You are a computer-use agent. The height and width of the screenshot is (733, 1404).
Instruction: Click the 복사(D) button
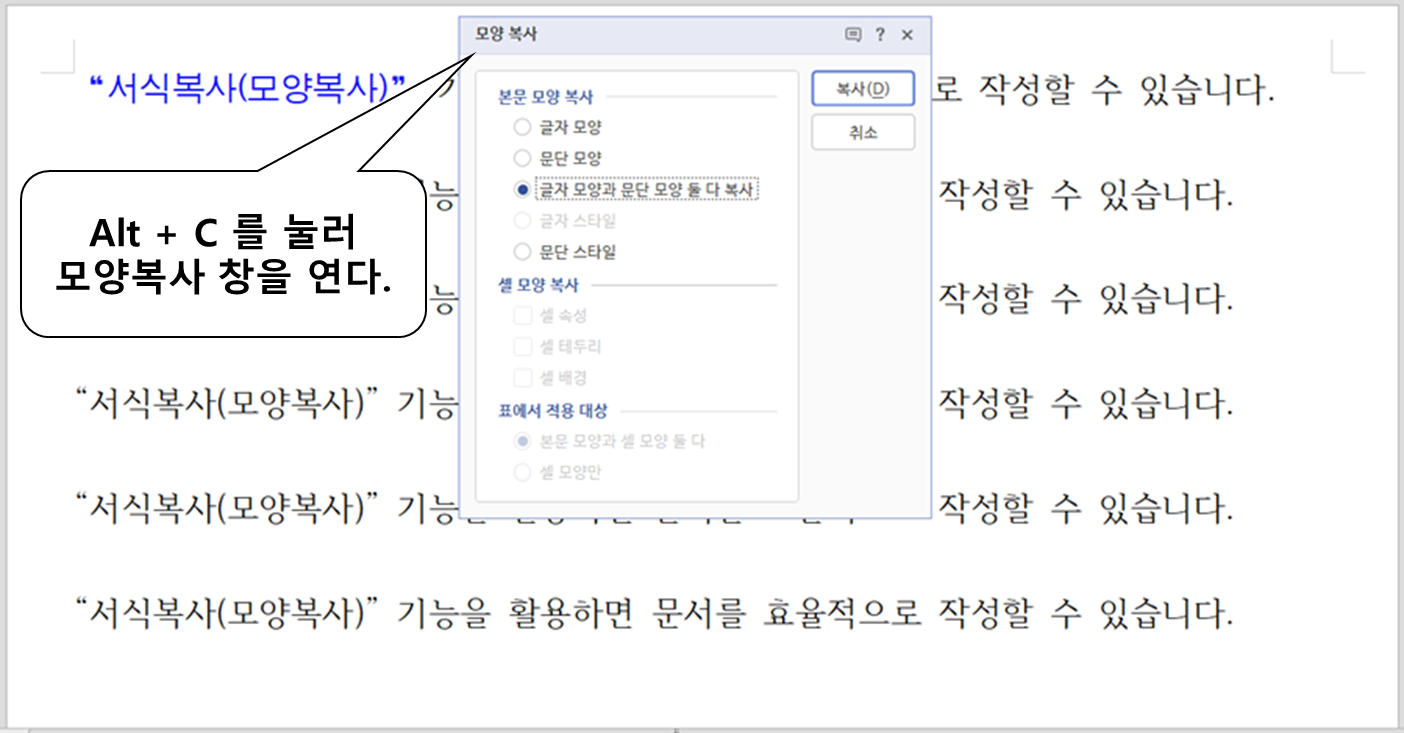tap(862, 88)
